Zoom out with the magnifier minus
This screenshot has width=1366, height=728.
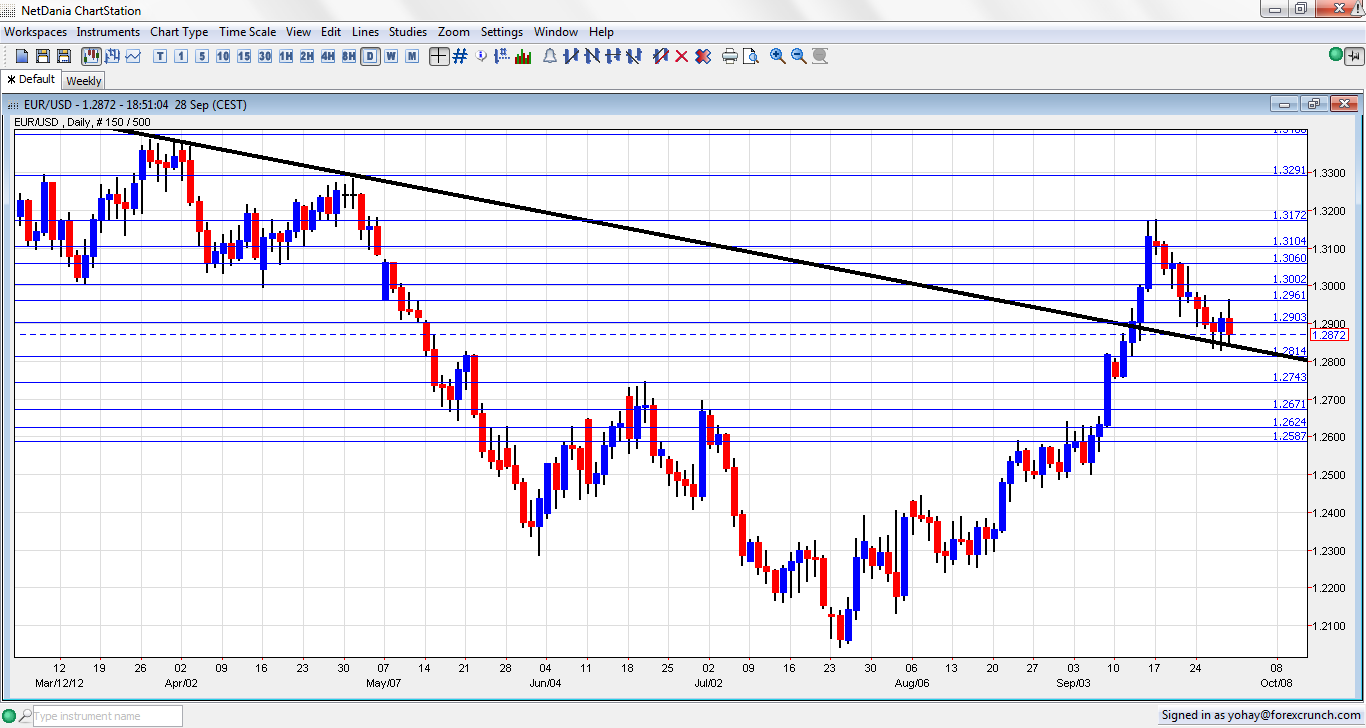click(798, 56)
